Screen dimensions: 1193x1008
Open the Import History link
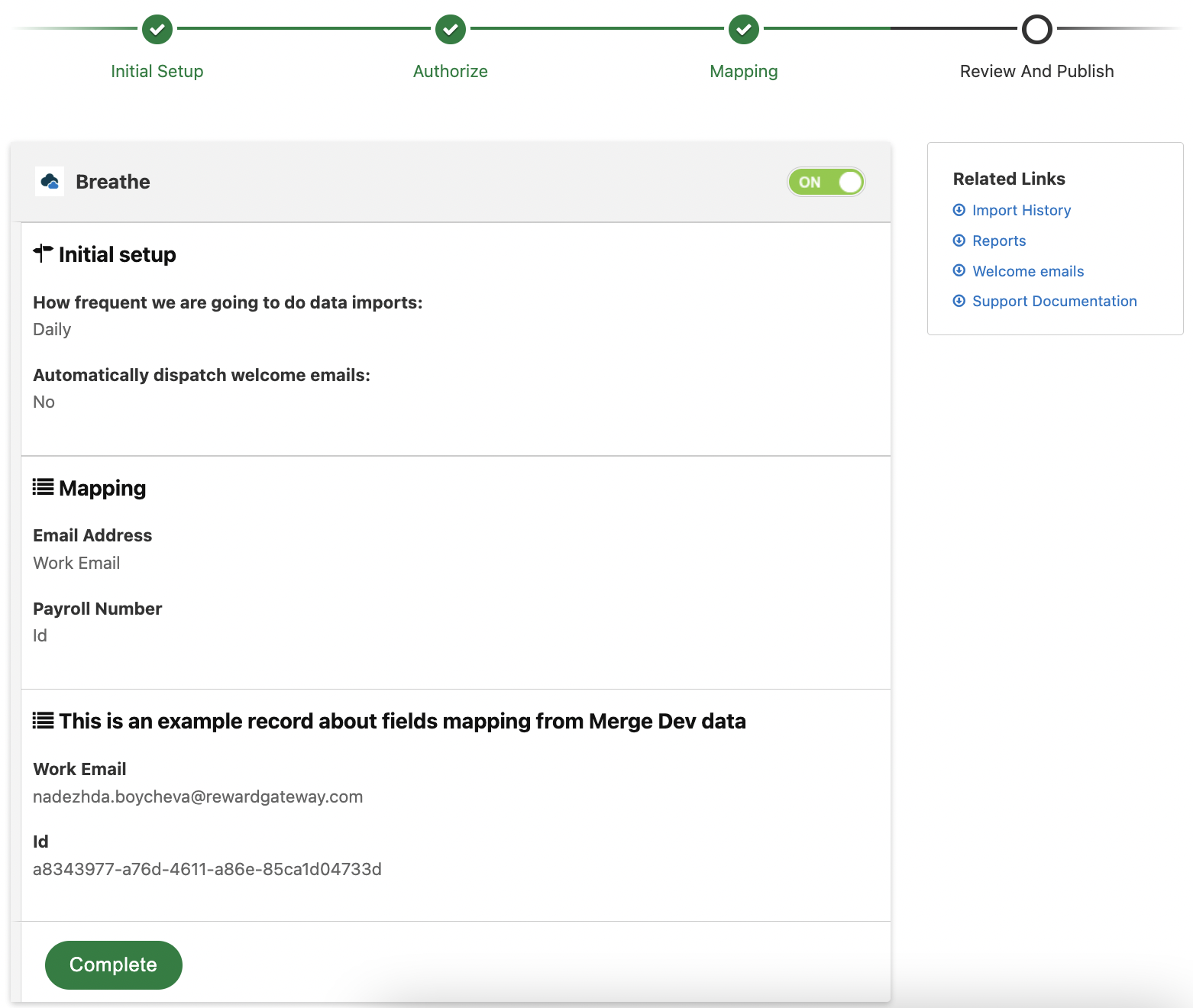click(x=1021, y=210)
